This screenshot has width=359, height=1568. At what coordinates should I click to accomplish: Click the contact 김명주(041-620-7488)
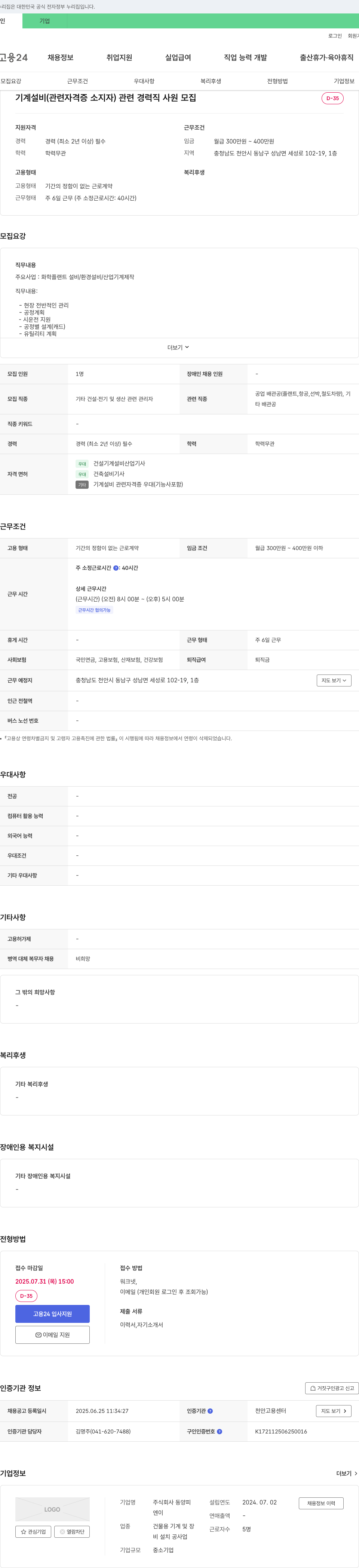pos(103,1432)
